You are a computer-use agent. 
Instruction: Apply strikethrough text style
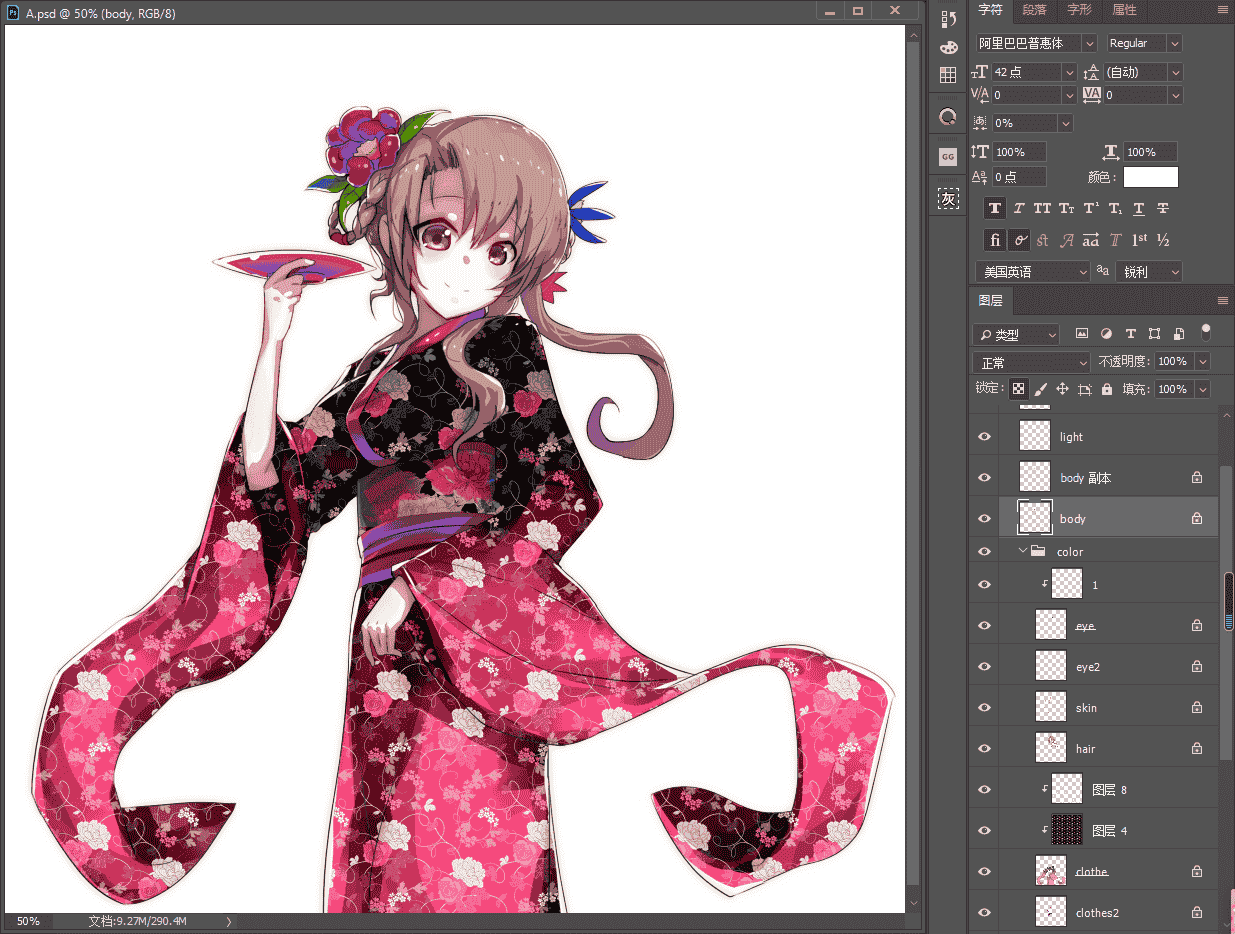1162,208
